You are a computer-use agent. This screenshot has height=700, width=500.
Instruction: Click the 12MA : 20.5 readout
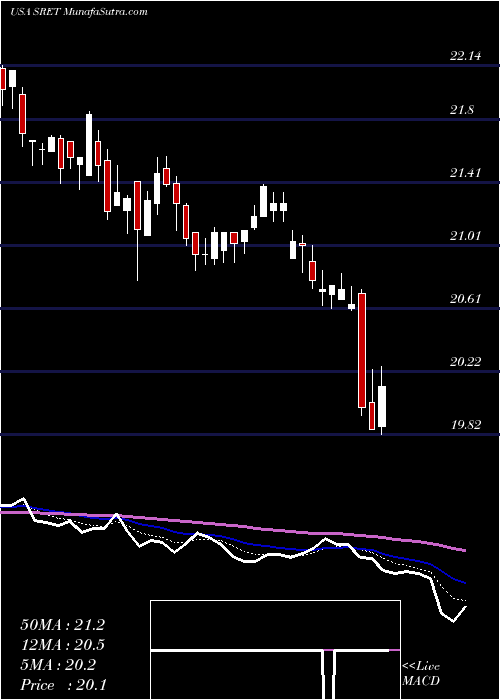[63, 645]
